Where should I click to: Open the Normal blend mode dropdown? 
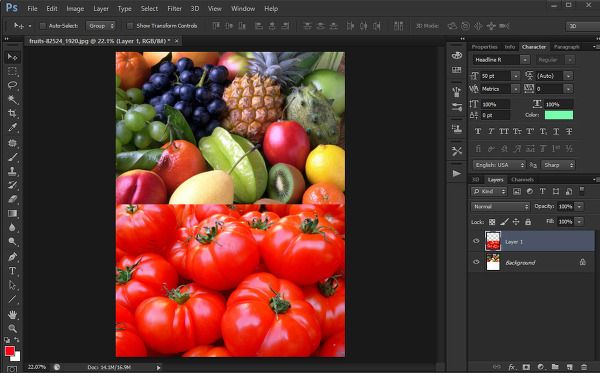[x=500, y=206]
